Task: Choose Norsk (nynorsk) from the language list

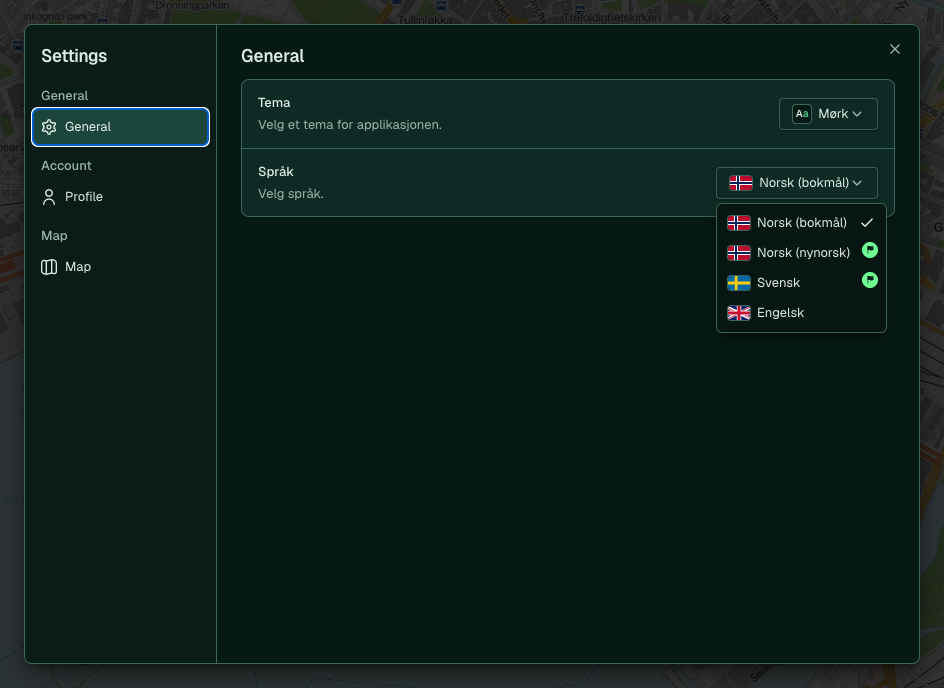Action: [801, 253]
